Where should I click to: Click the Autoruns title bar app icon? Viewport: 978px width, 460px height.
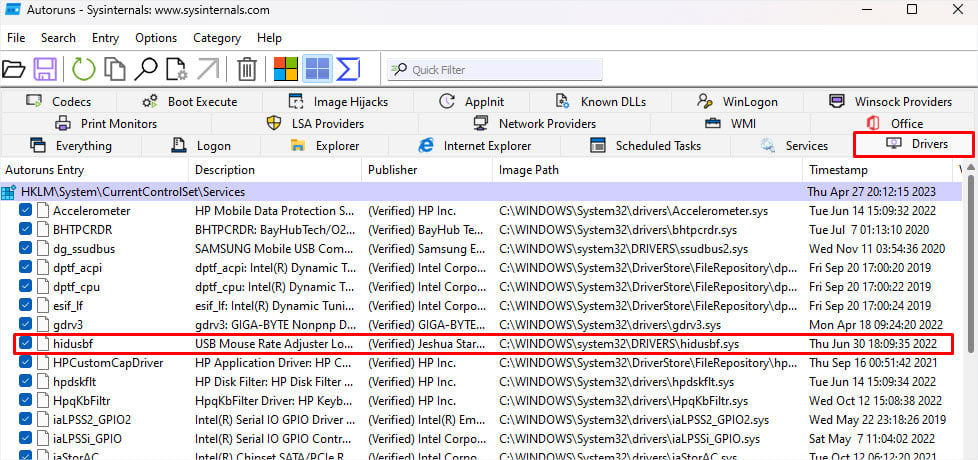click(12, 10)
